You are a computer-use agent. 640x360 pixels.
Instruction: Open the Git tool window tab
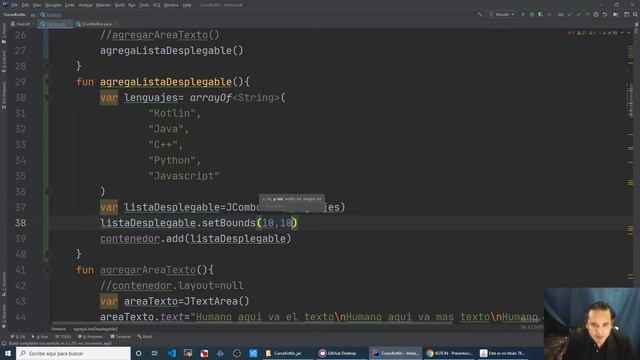(18, 337)
